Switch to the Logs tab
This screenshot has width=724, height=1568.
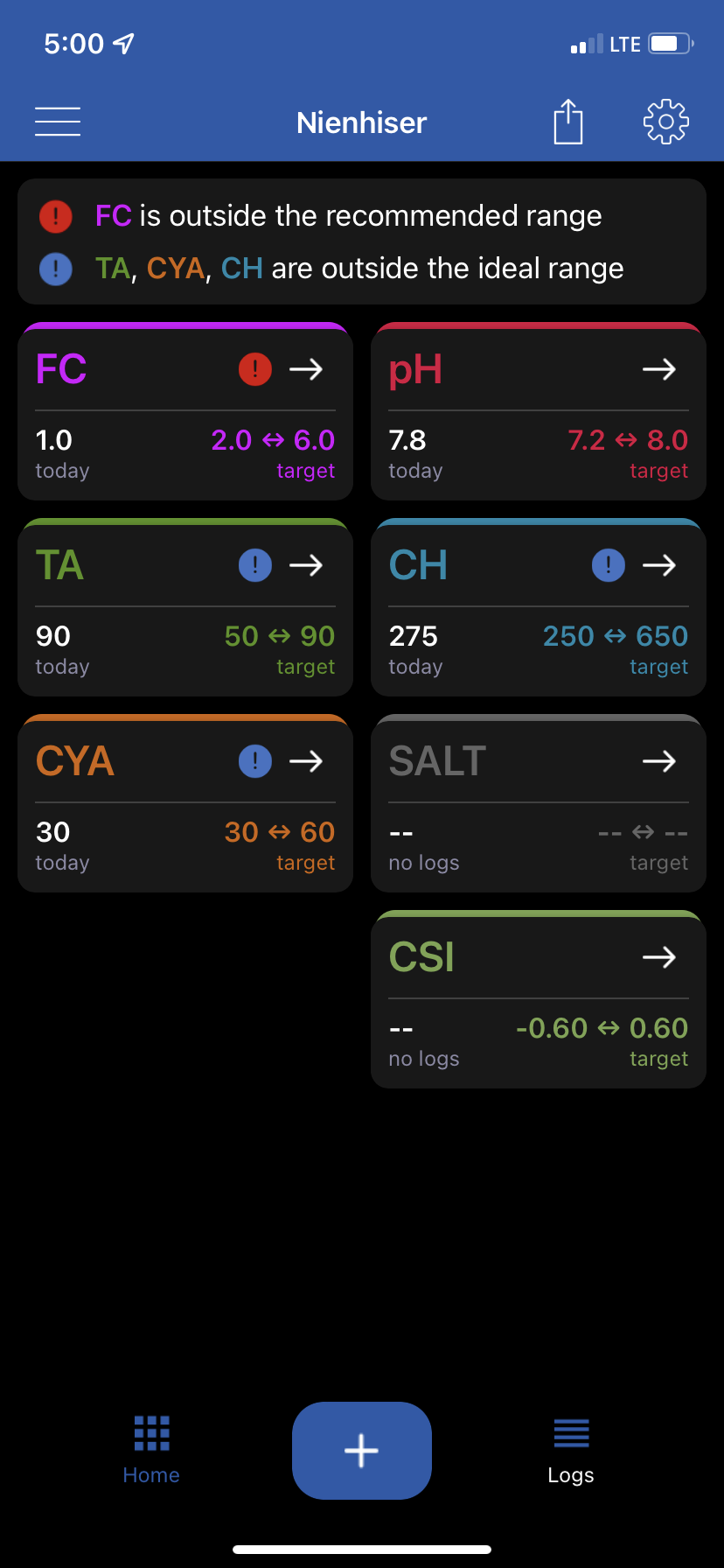coord(571,1451)
